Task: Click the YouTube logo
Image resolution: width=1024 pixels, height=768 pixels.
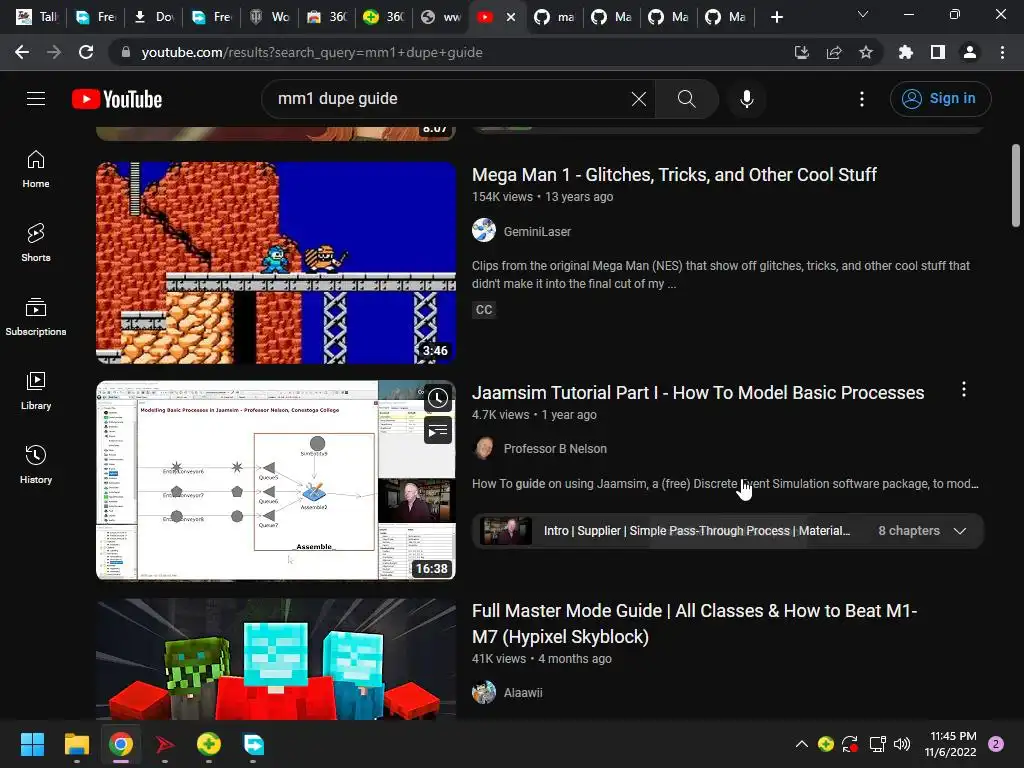Action: 117,99
